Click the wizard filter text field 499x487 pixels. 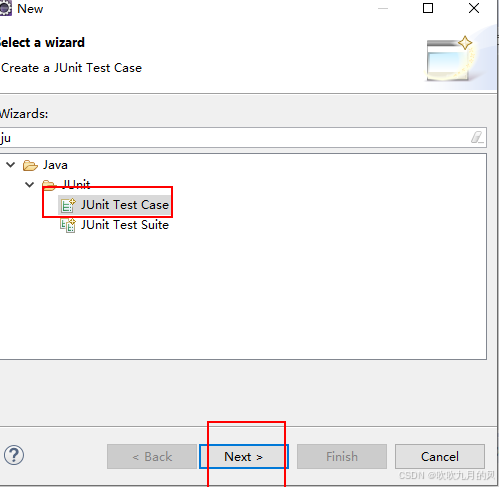coord(243,137)
